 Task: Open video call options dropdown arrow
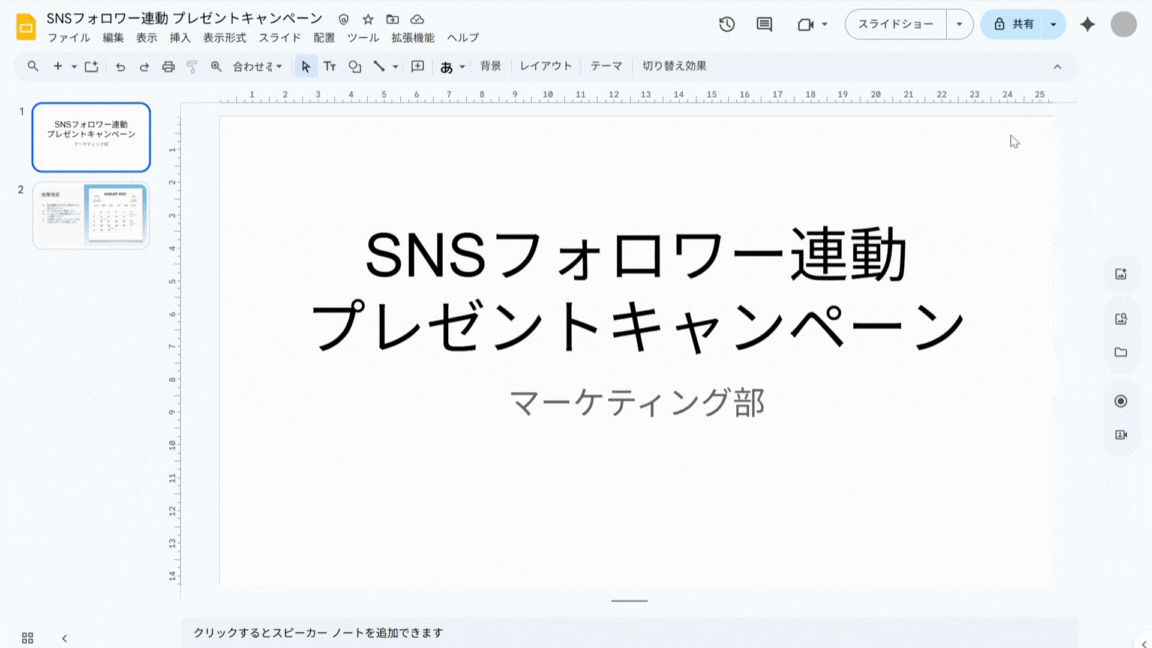tap(824, 24)
